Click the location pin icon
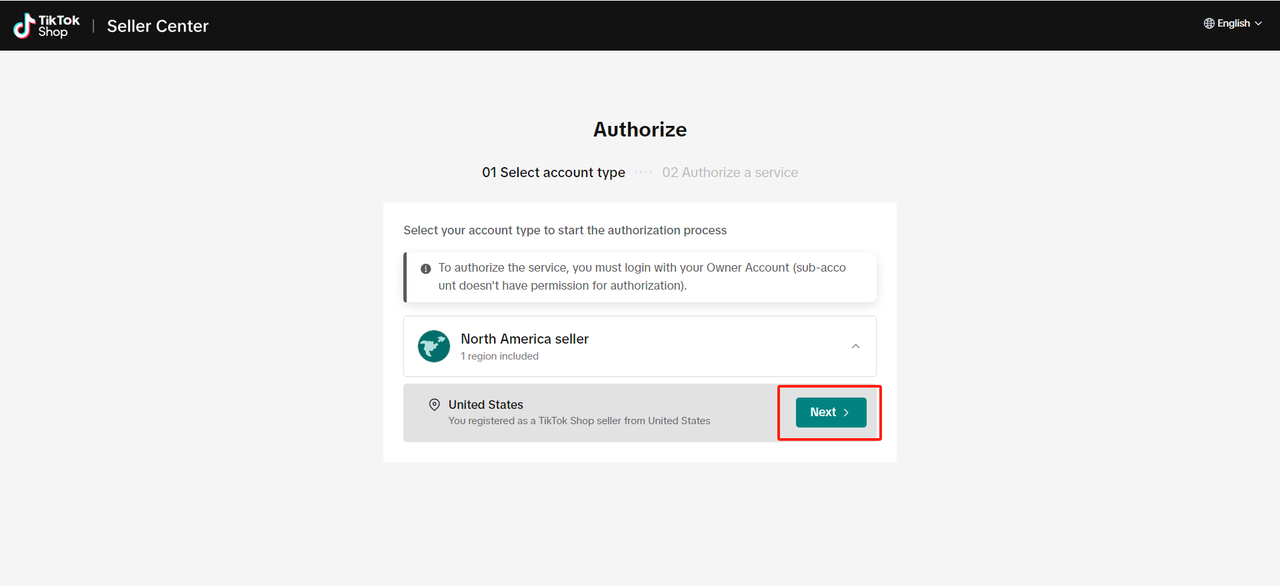Screen dimensions: 1280x586 click(x=434, y=405)
